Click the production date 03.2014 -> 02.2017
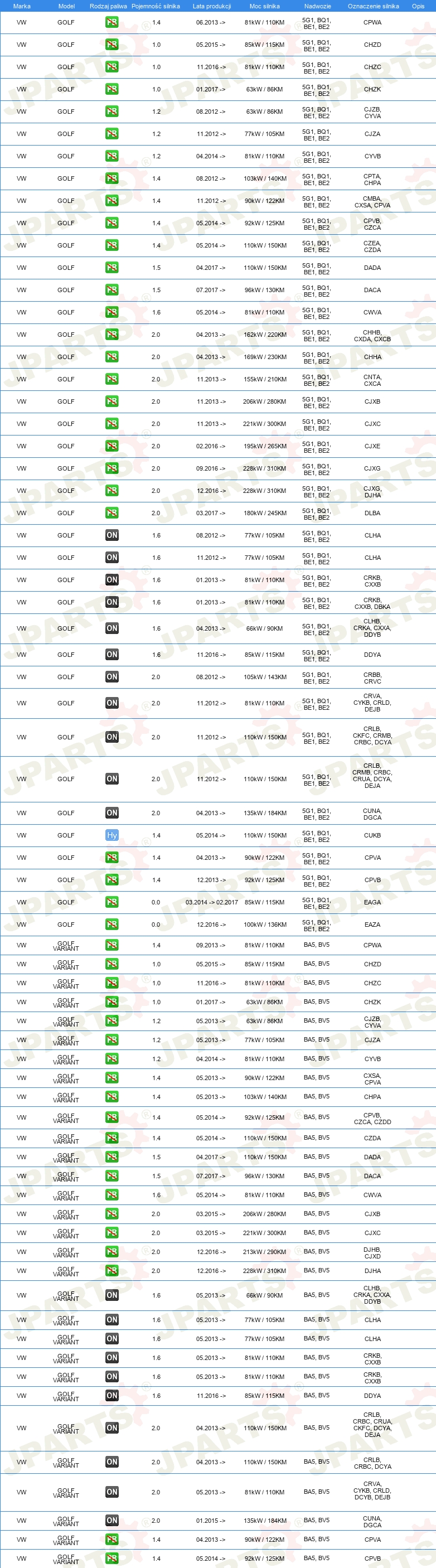 click(x=212, y=902)
